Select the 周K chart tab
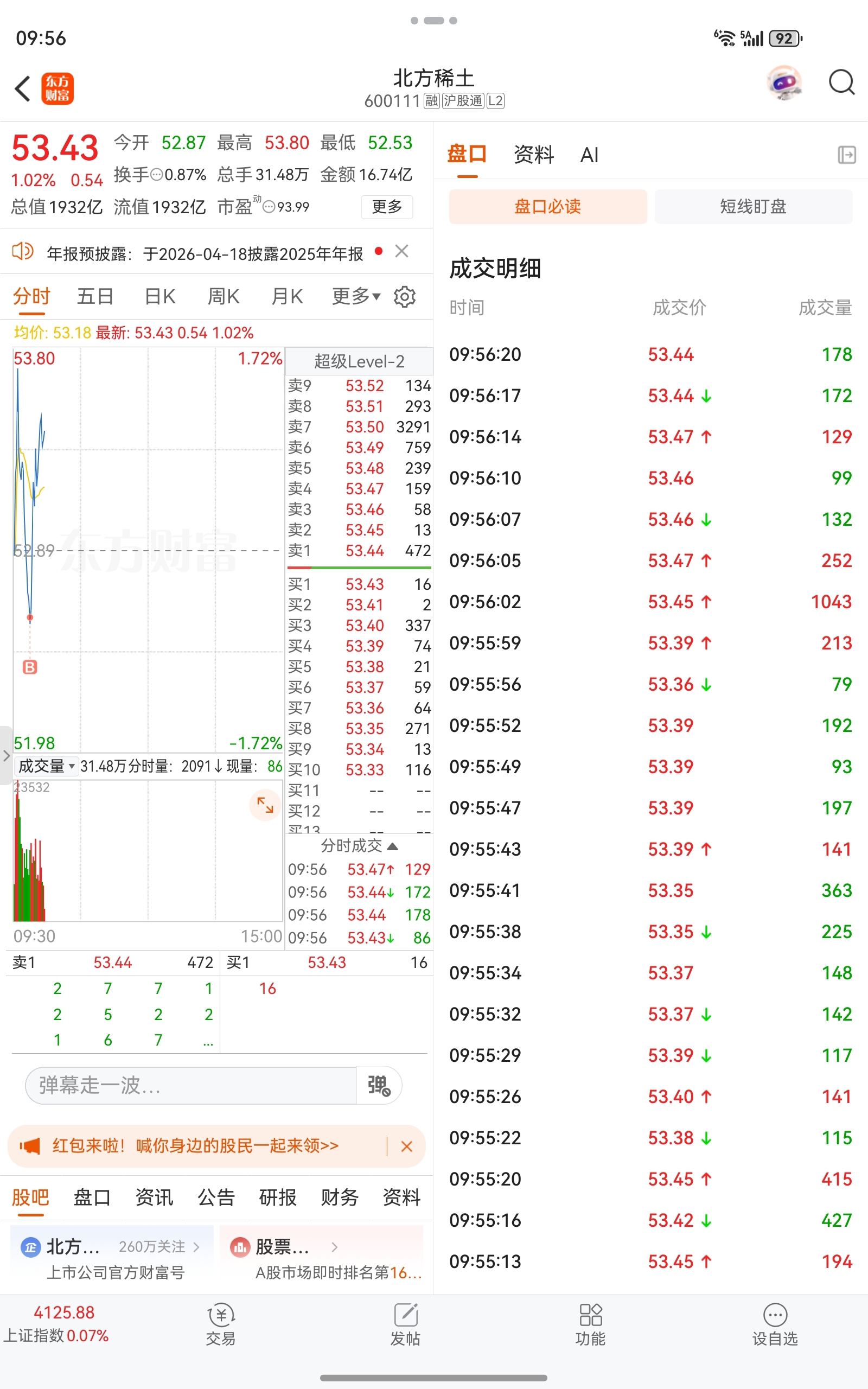The image size is (868, 1389). [x=224, y=296]
